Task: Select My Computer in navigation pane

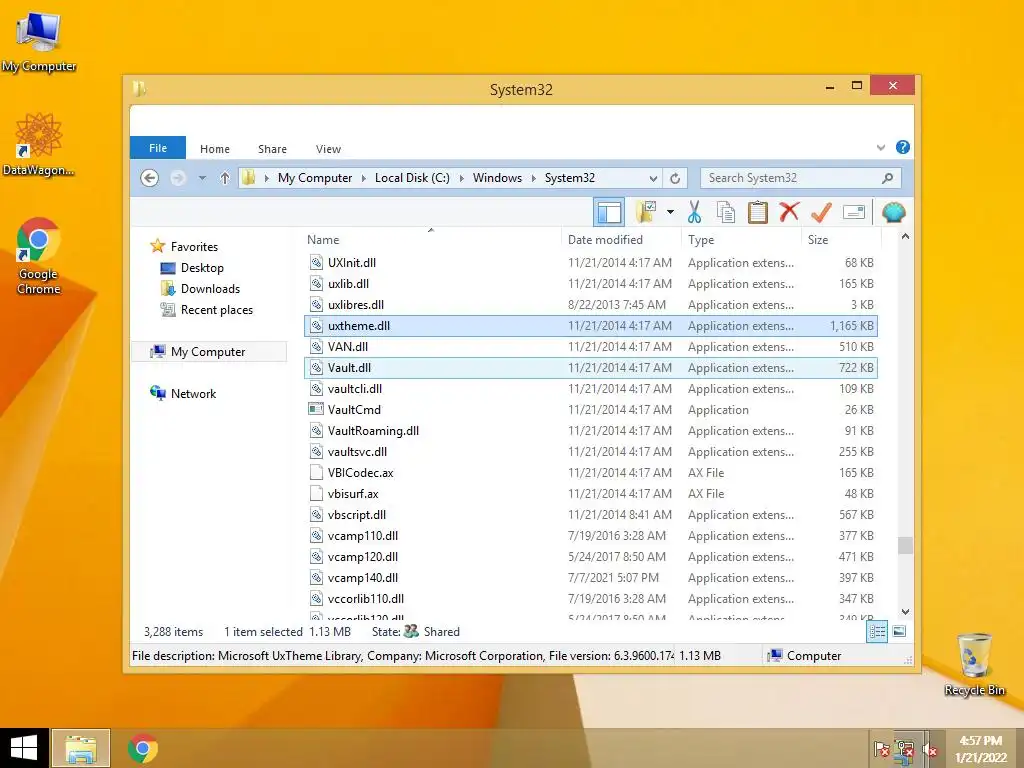Action: point(208,351)
